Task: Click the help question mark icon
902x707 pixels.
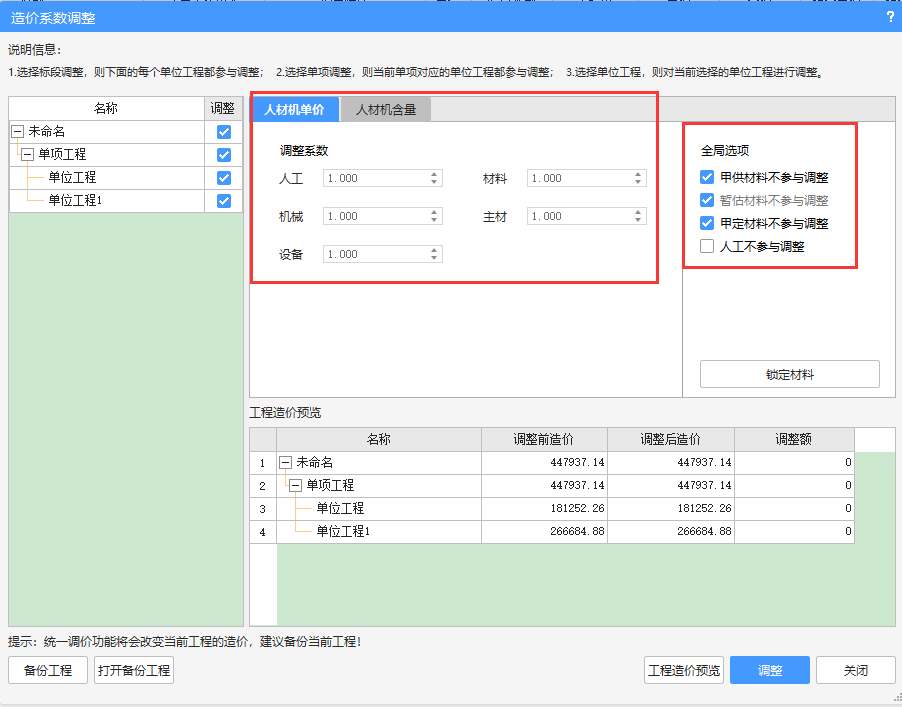Action: 890,17
